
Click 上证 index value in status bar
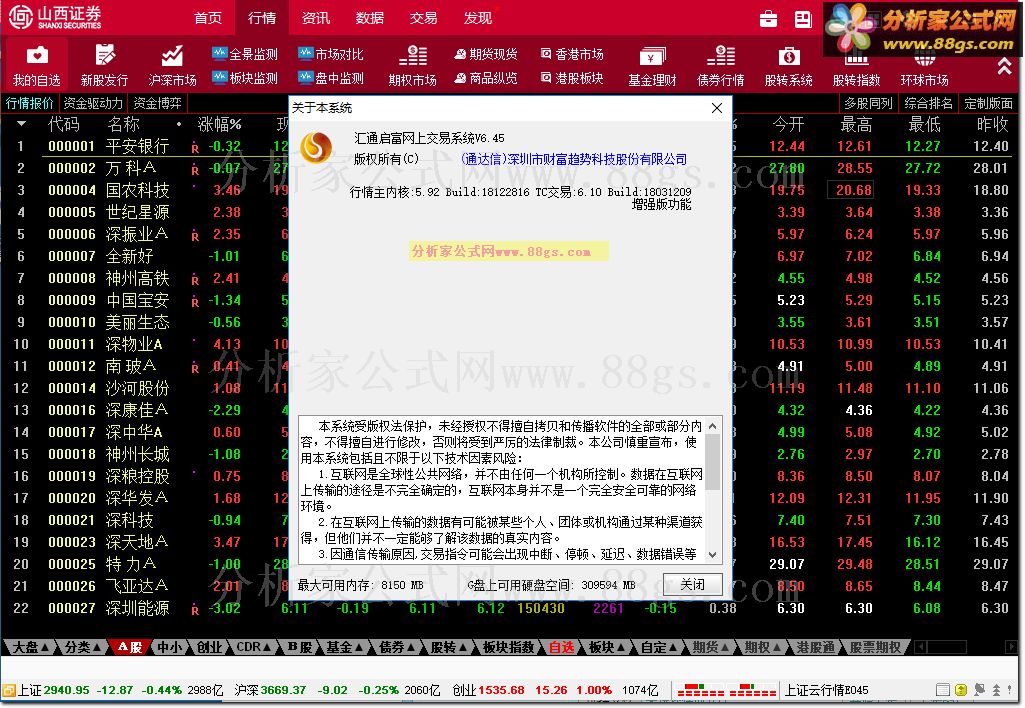click(x=66, y=690)
